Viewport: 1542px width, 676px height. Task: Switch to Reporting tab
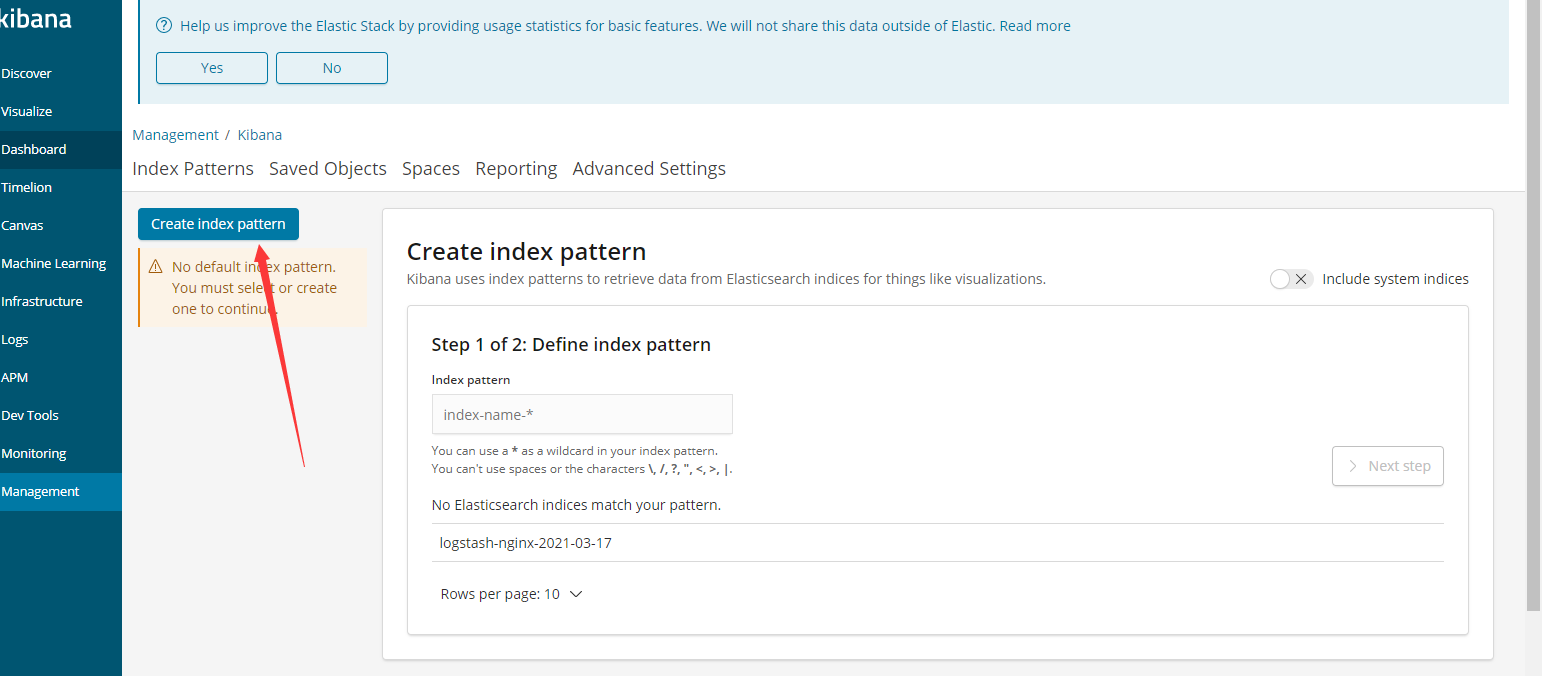[516, 169]
